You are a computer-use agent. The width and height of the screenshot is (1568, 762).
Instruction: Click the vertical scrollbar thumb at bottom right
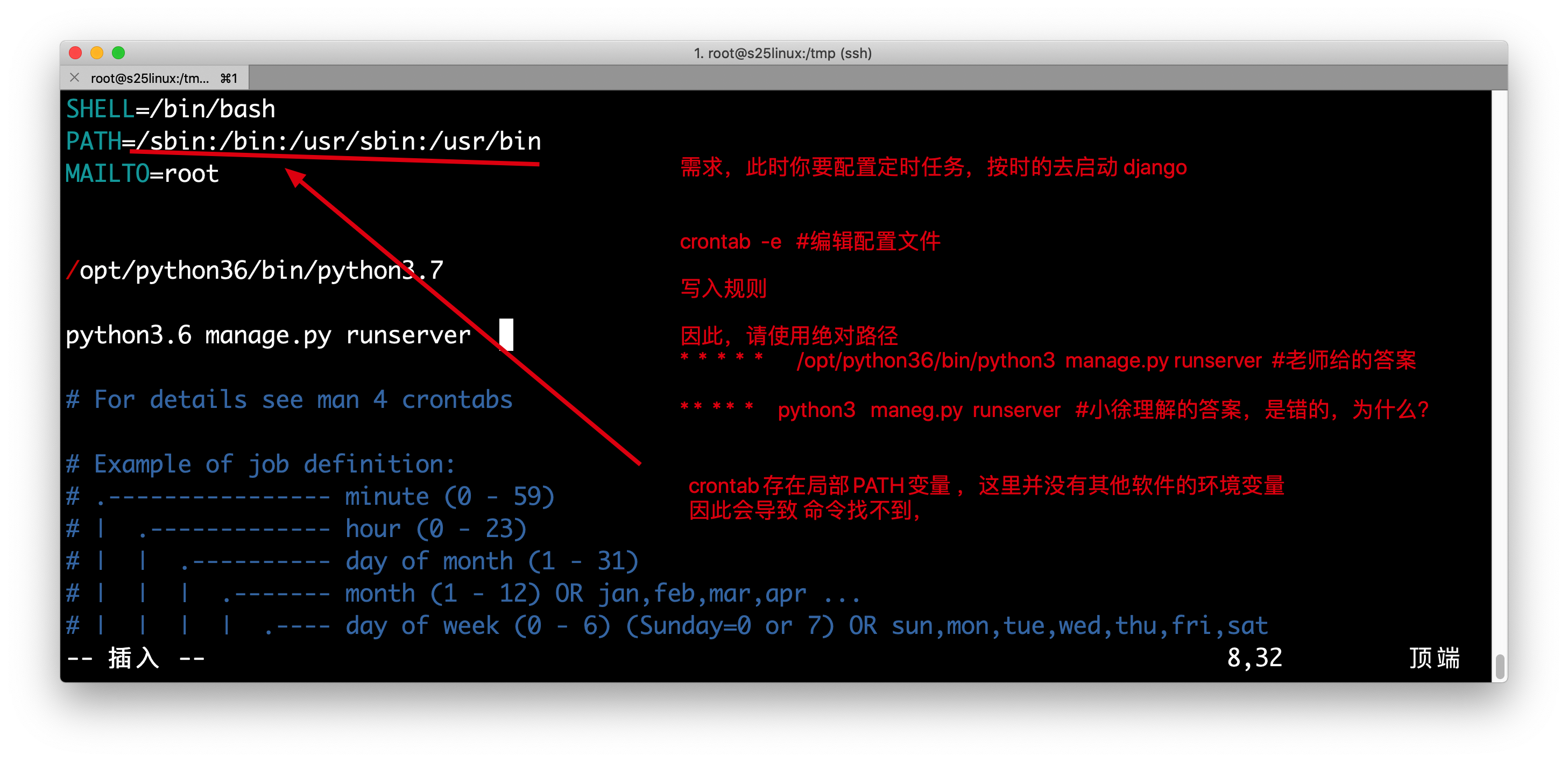point(1500,667)
